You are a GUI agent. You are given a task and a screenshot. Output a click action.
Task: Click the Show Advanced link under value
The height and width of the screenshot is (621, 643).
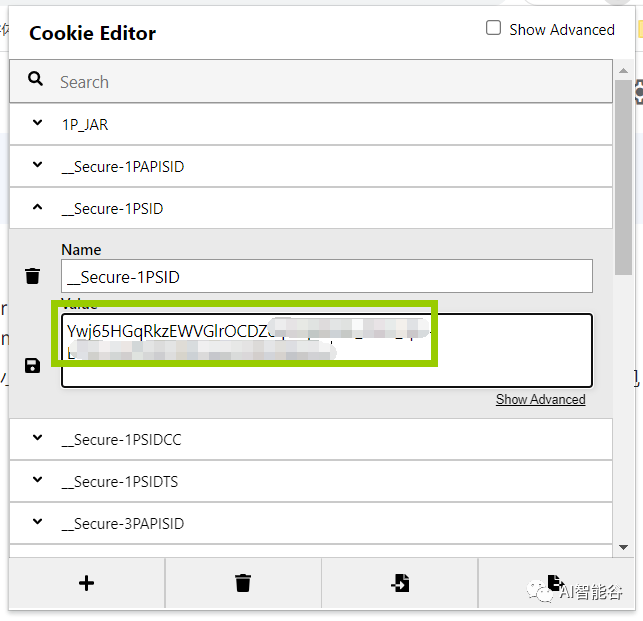(x=540, y=399)
